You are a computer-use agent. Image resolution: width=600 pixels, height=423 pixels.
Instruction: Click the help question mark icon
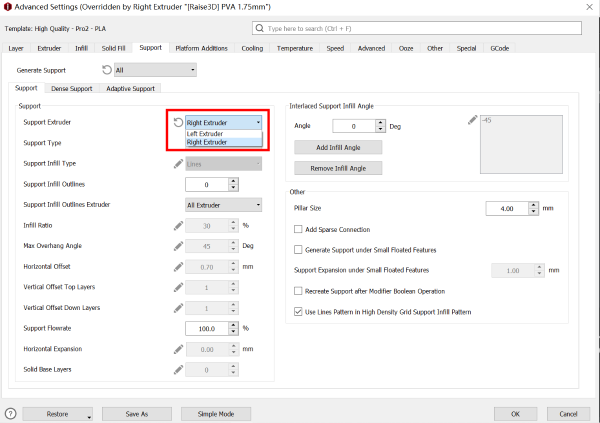pyautogui.click(x=10, y=412)
